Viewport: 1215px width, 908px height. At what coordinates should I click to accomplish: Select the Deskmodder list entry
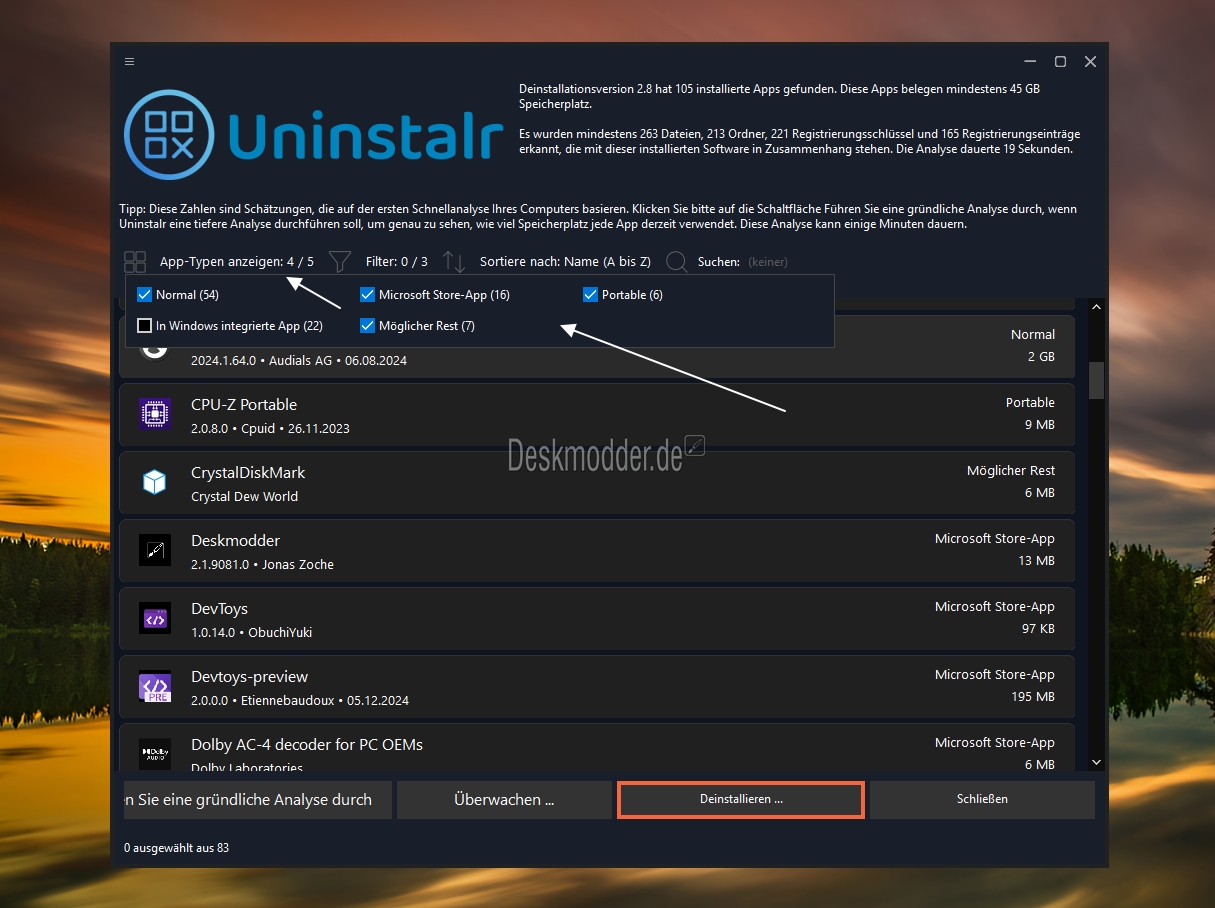[597, 550]
